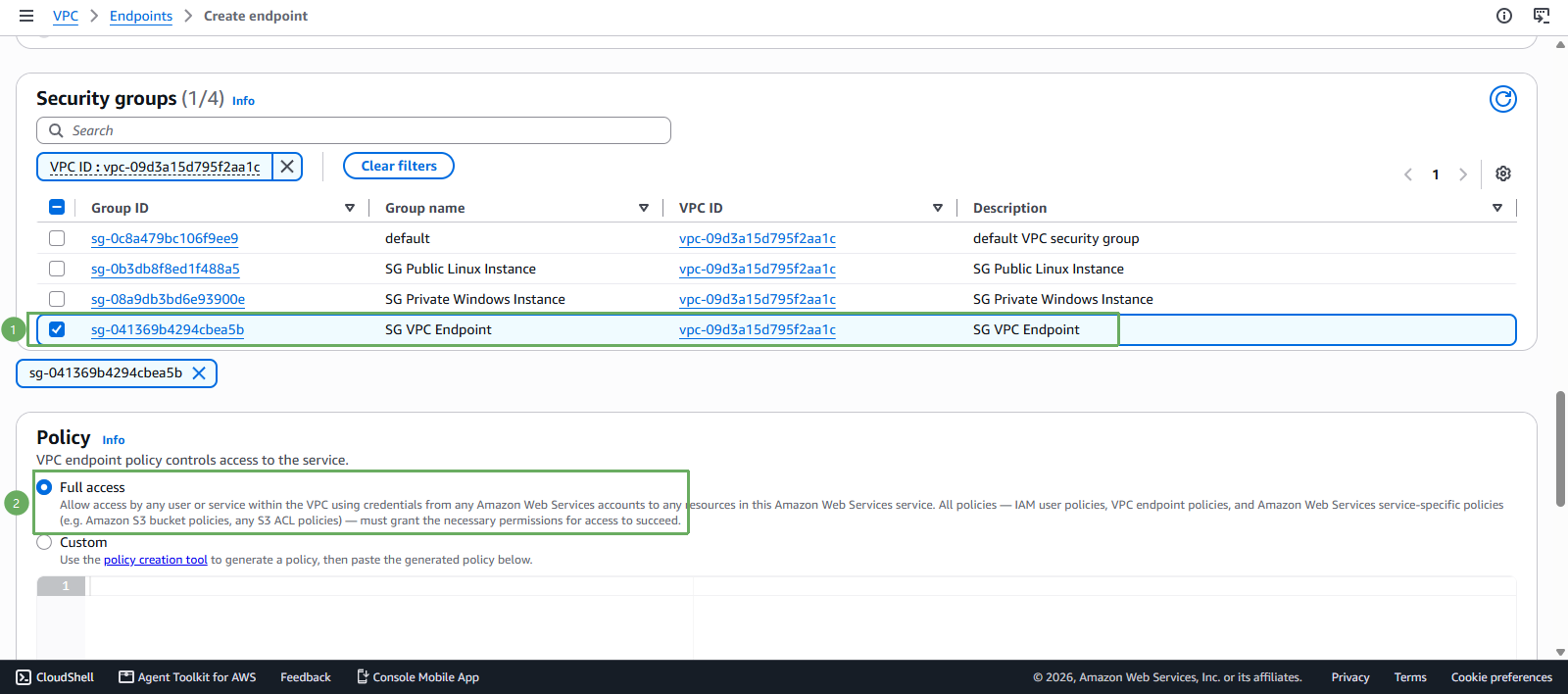Image resolution: width=1568 pixels, height=694 pixels.
Task: Click the security groups search field
Action: [354, 130]
